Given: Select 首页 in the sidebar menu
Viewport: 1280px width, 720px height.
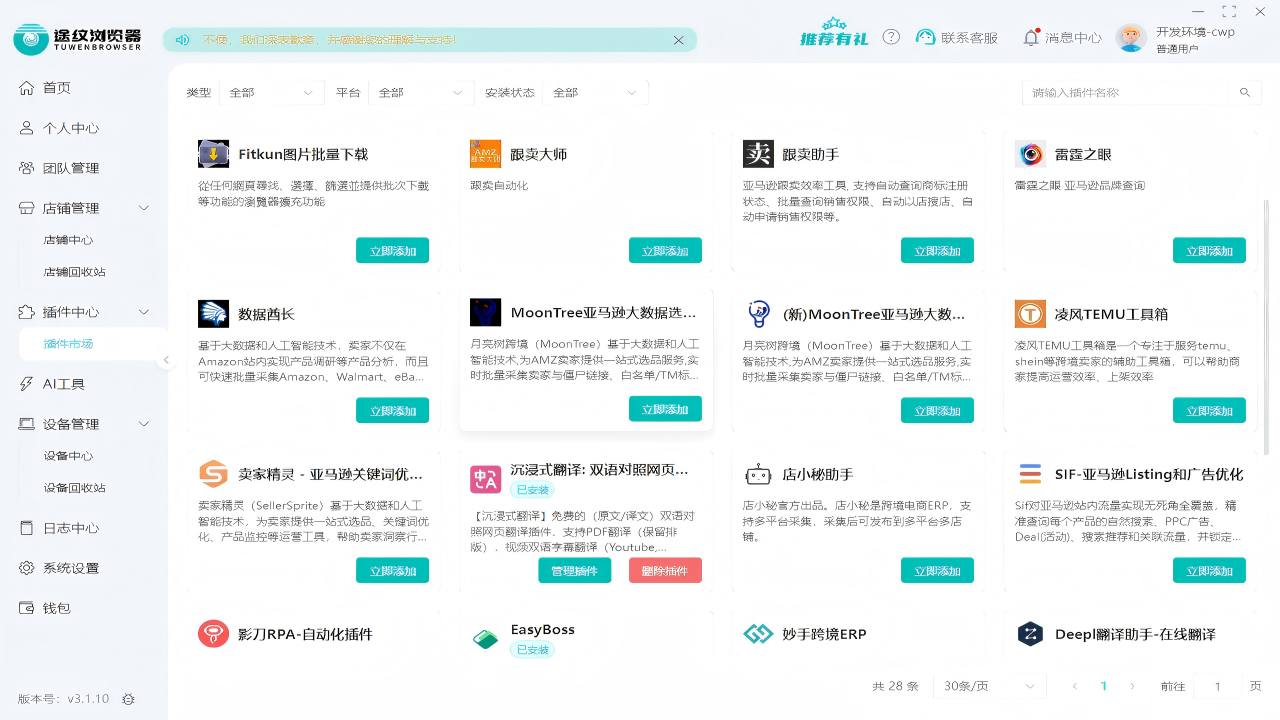Looking at the screenshot, I should pos(55,87).
